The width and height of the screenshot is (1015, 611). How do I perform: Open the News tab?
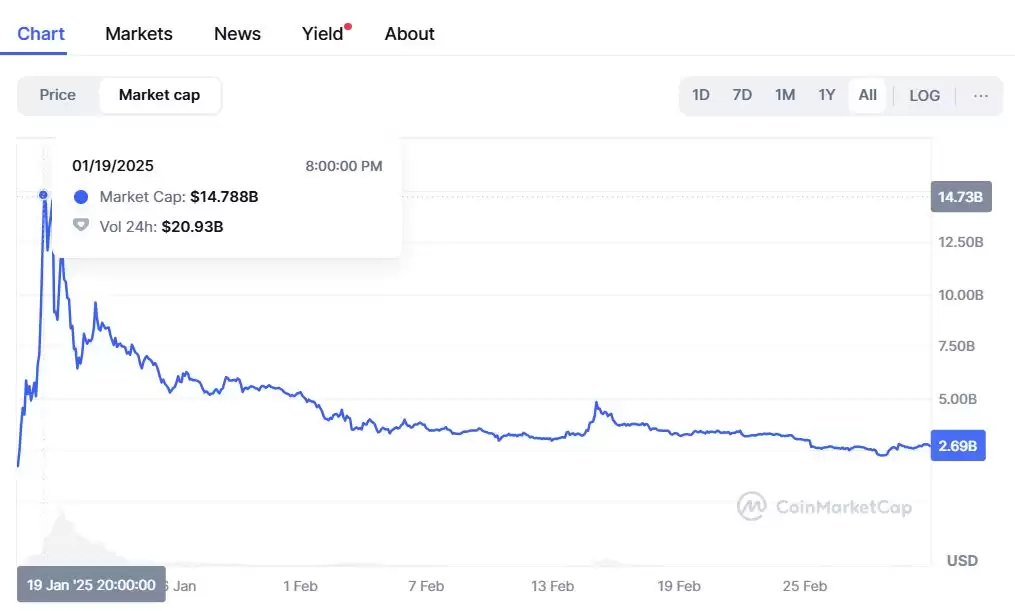point(237,34)
